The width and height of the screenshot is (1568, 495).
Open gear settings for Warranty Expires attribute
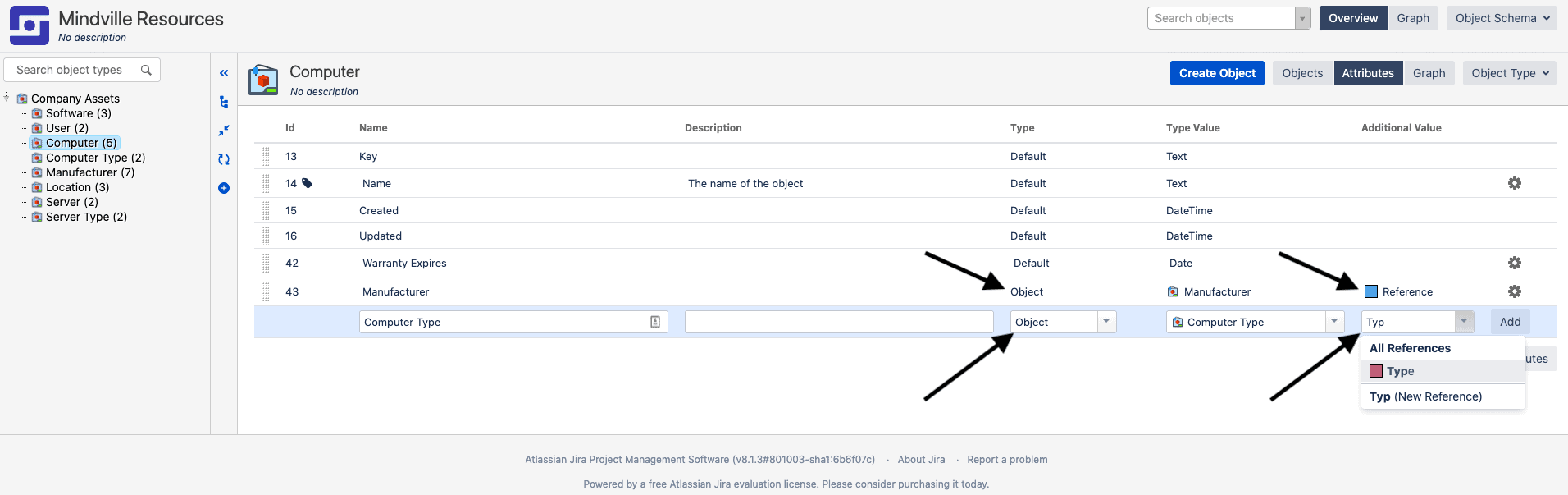[x=1515, y=263]
